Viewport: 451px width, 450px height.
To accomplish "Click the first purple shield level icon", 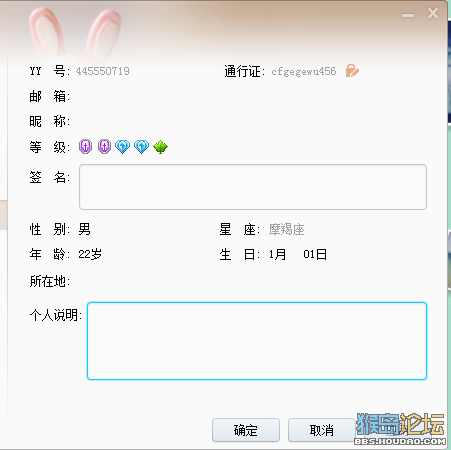I will coord(85,146).
